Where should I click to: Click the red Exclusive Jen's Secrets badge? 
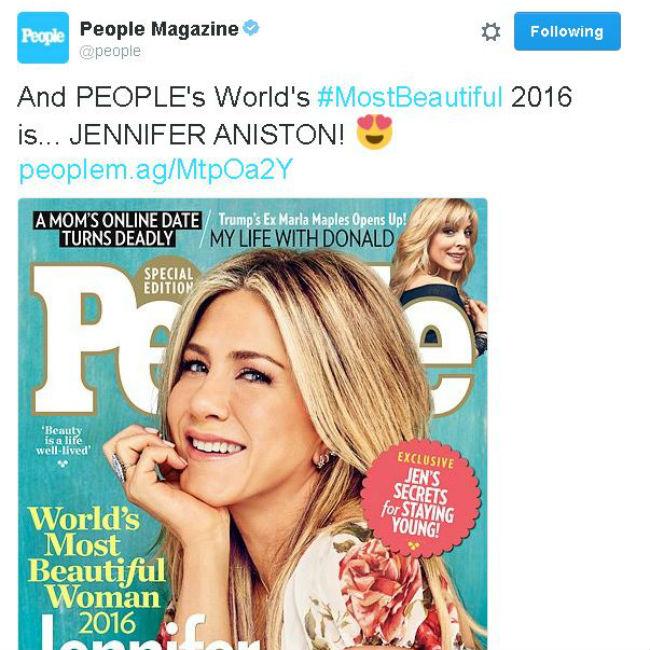pos(421,498)
